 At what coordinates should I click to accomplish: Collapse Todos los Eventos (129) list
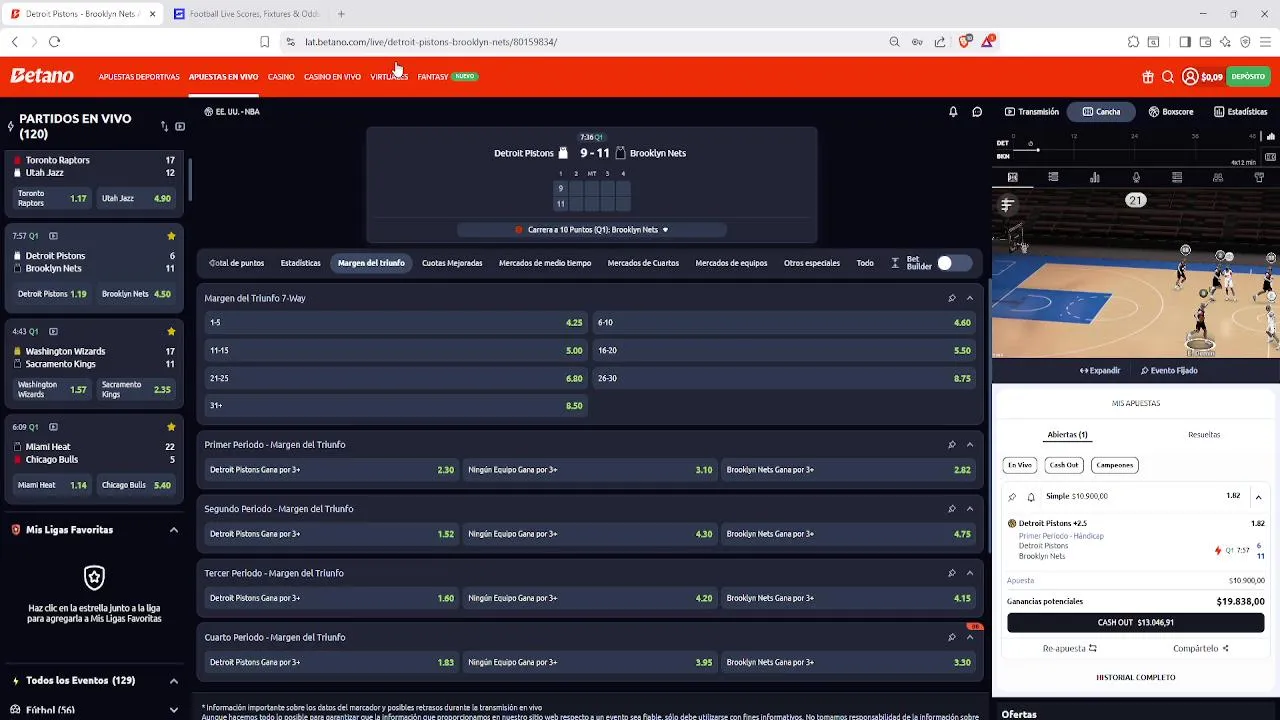click(x=173, y=681)
